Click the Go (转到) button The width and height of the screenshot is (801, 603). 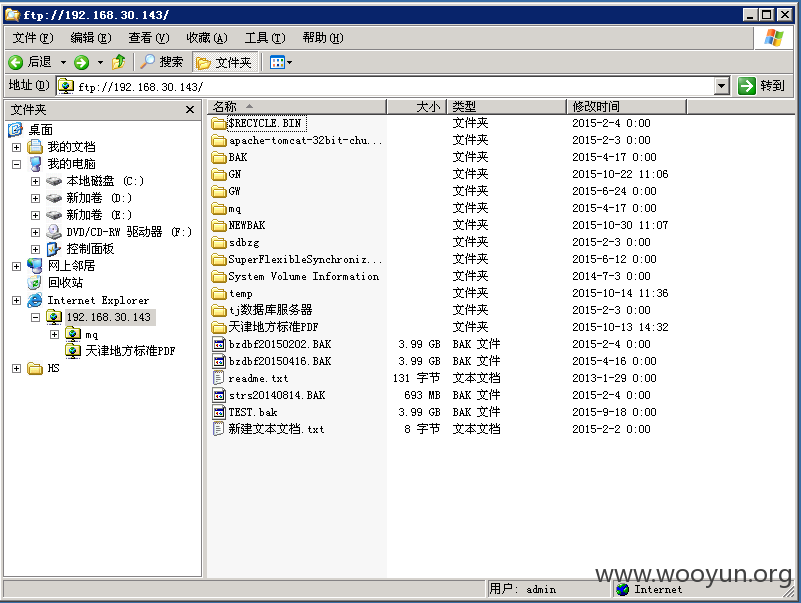click(761, 85)
